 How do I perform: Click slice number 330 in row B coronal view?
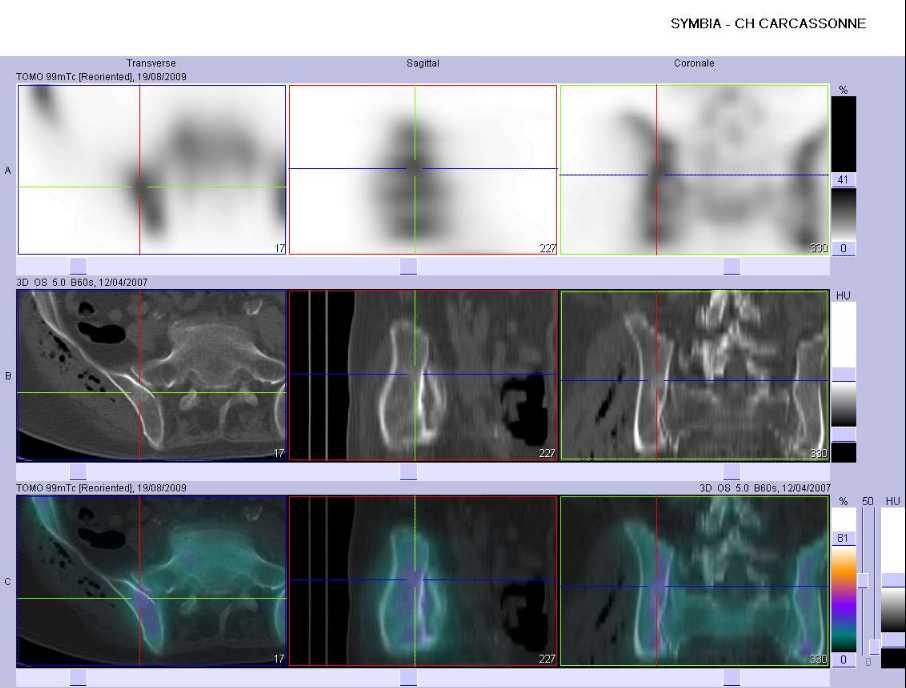(x=818, y=453)
